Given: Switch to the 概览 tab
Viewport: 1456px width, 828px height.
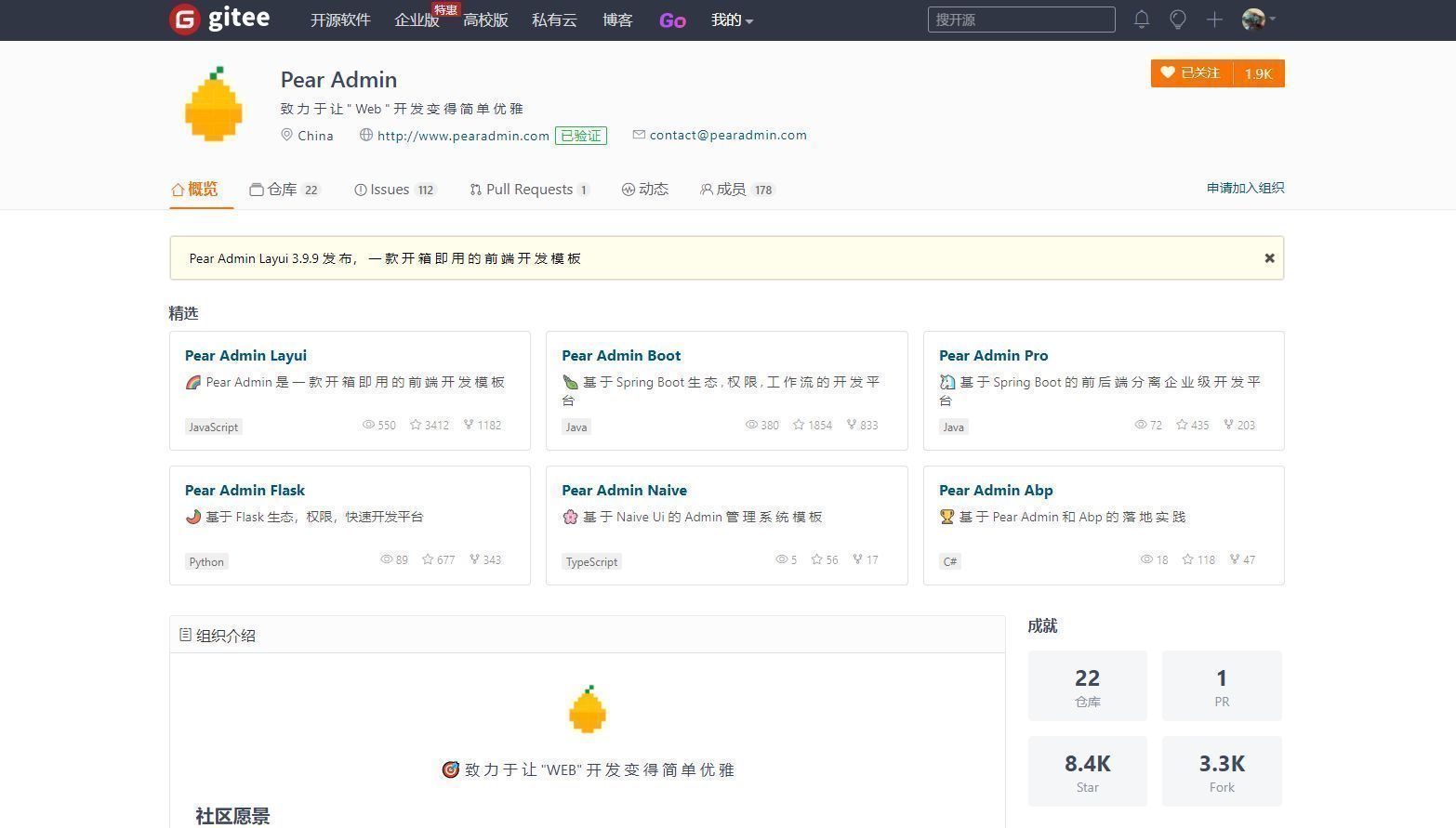Looking at the screenshot, I should click(x=194, y=189).
